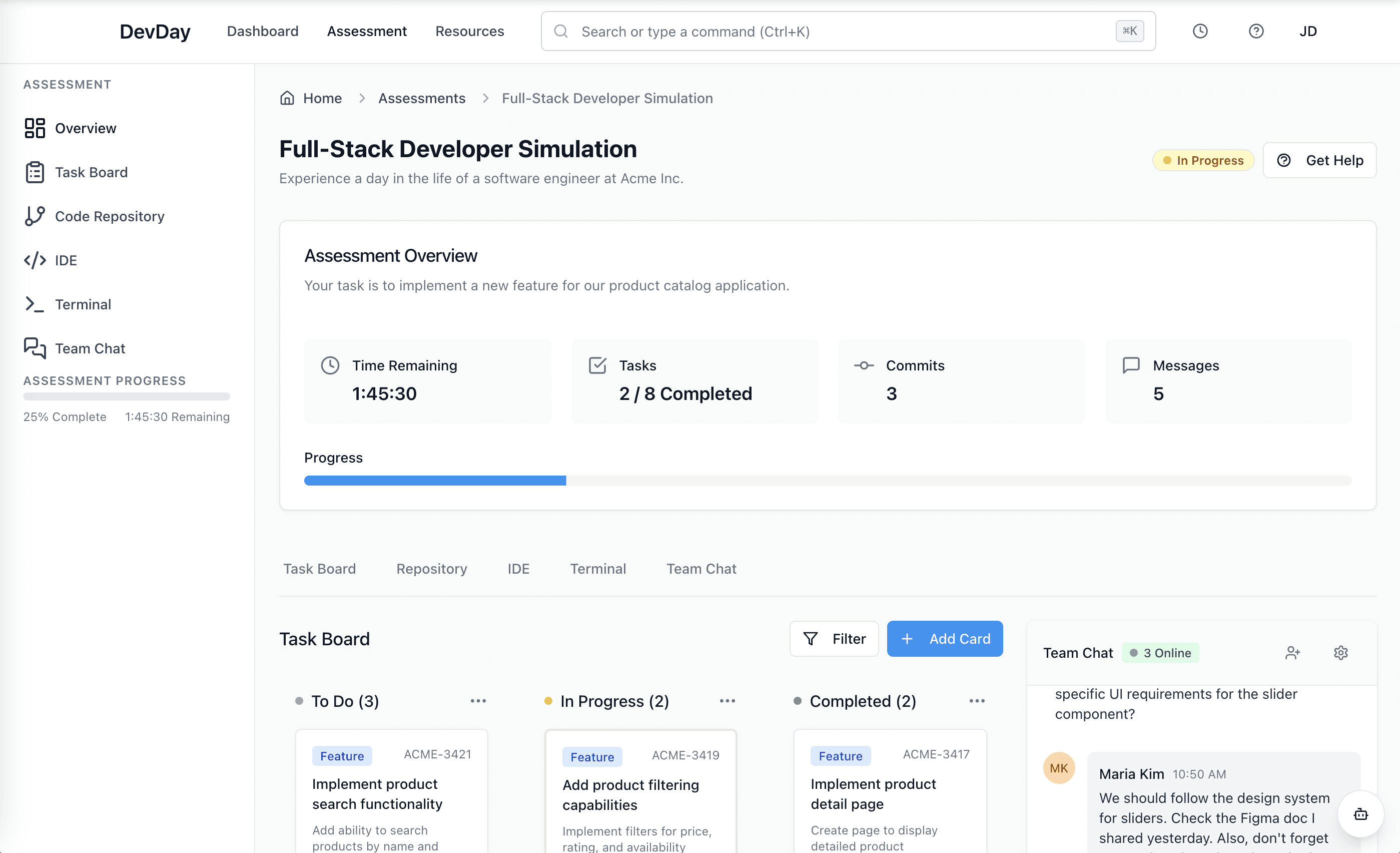Click the search or command input field
This screenshot has width=1400, height=853.
tap(848, 31)
